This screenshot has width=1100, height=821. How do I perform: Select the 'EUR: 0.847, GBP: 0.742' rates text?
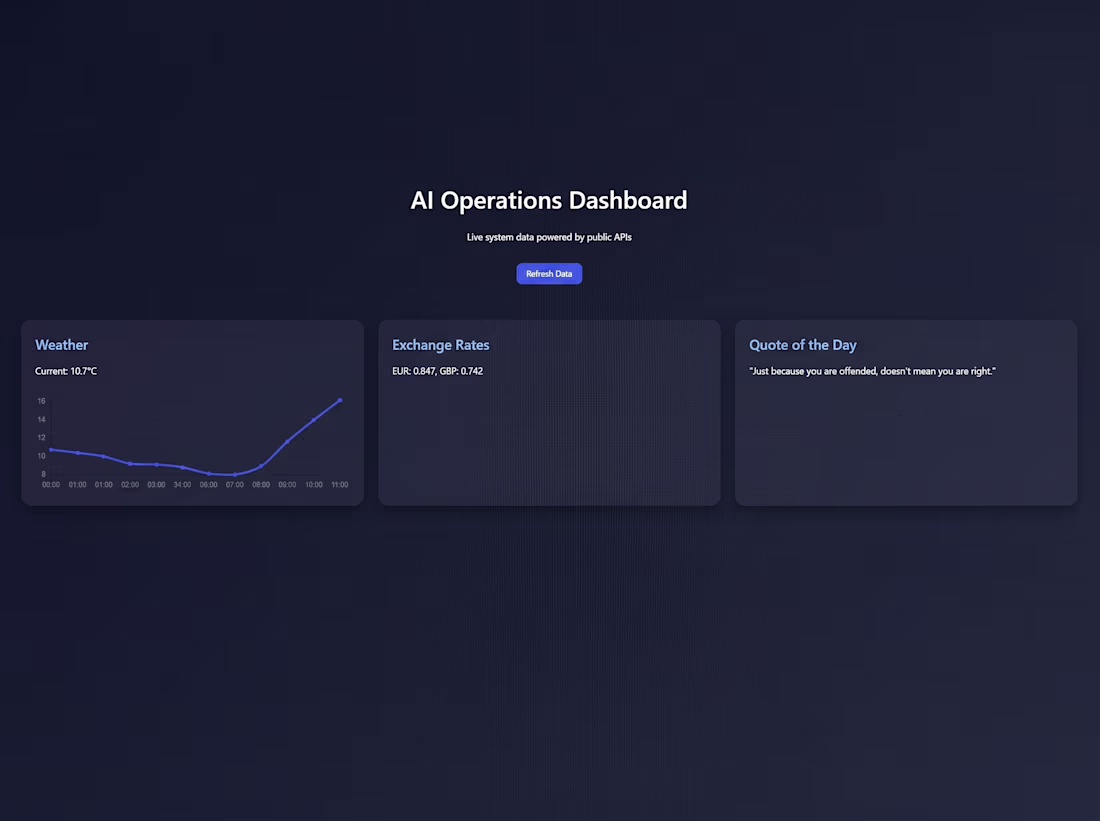click(438, 371)
